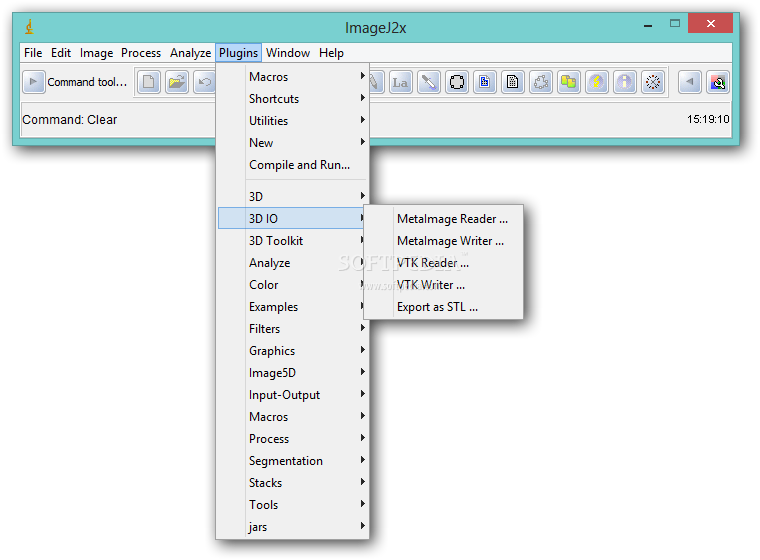The image size is (760, 560).
Task: Expand the Color submenu
Action: click(292, 285)
